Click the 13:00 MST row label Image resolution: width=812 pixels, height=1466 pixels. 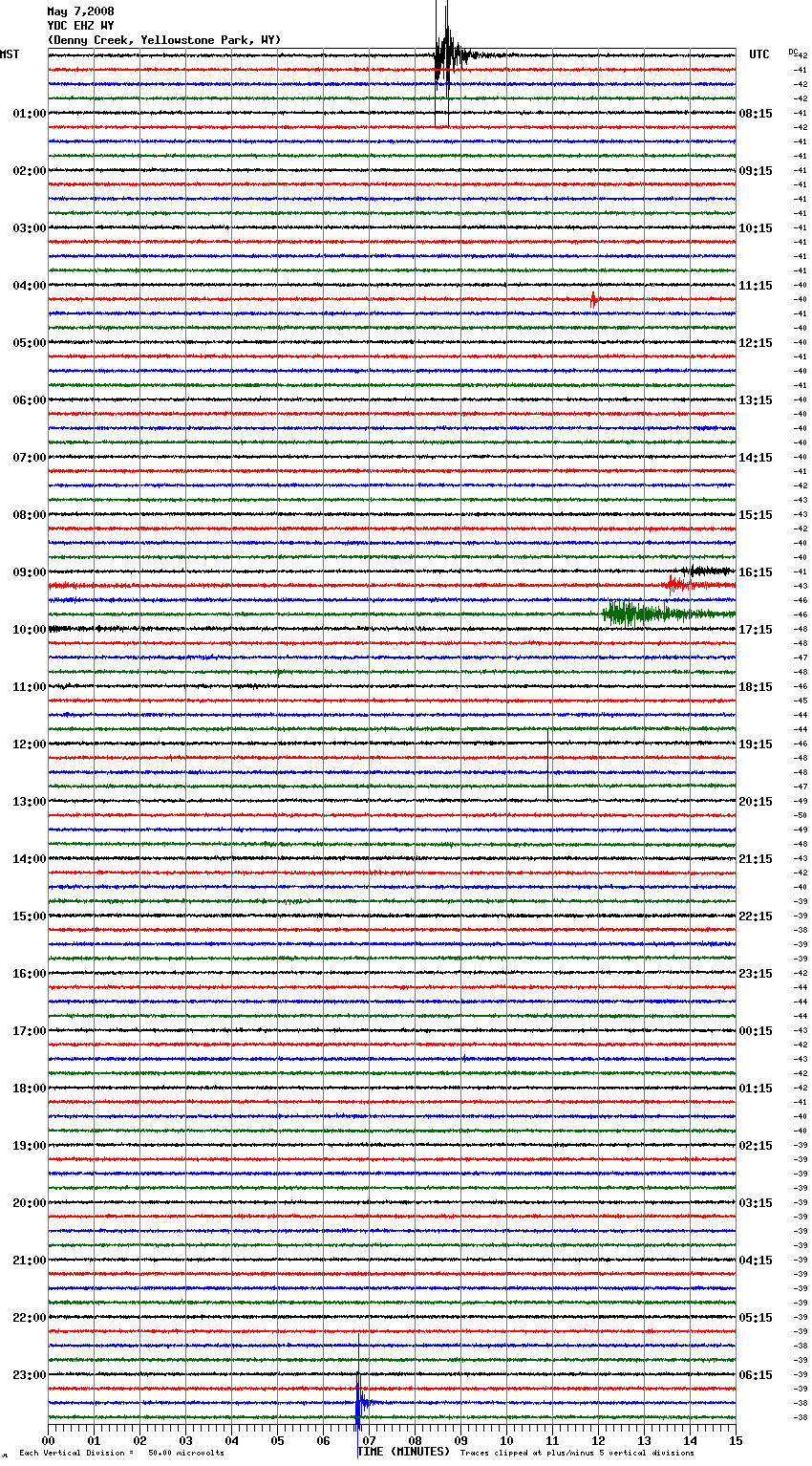point(29,802)
